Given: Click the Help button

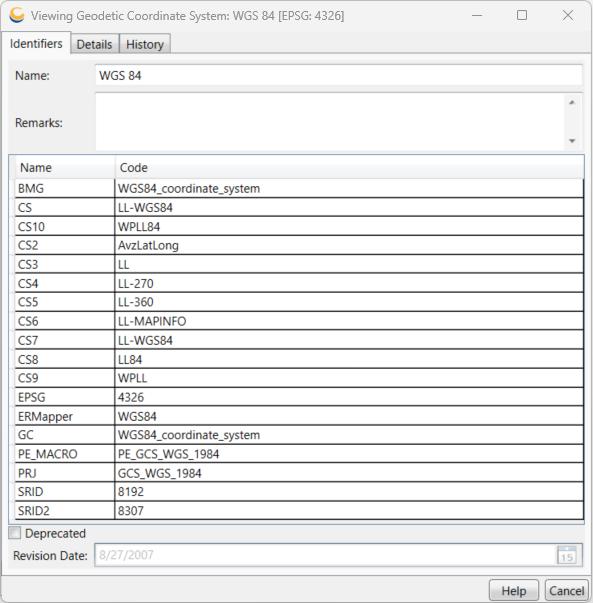Looking at the screenshot, I should [514, 590].
